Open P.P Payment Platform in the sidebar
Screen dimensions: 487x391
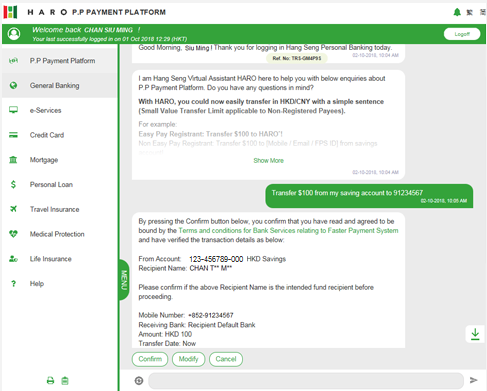[59, 61]
